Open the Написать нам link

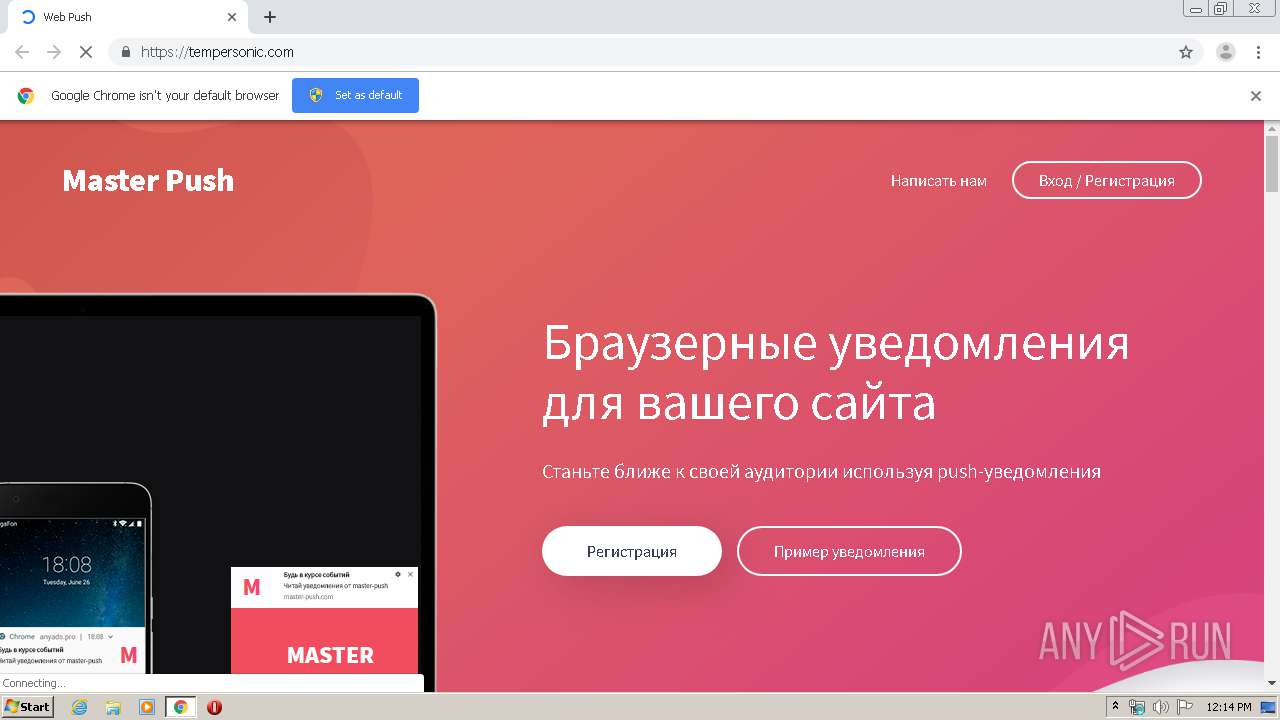[939, 181]
